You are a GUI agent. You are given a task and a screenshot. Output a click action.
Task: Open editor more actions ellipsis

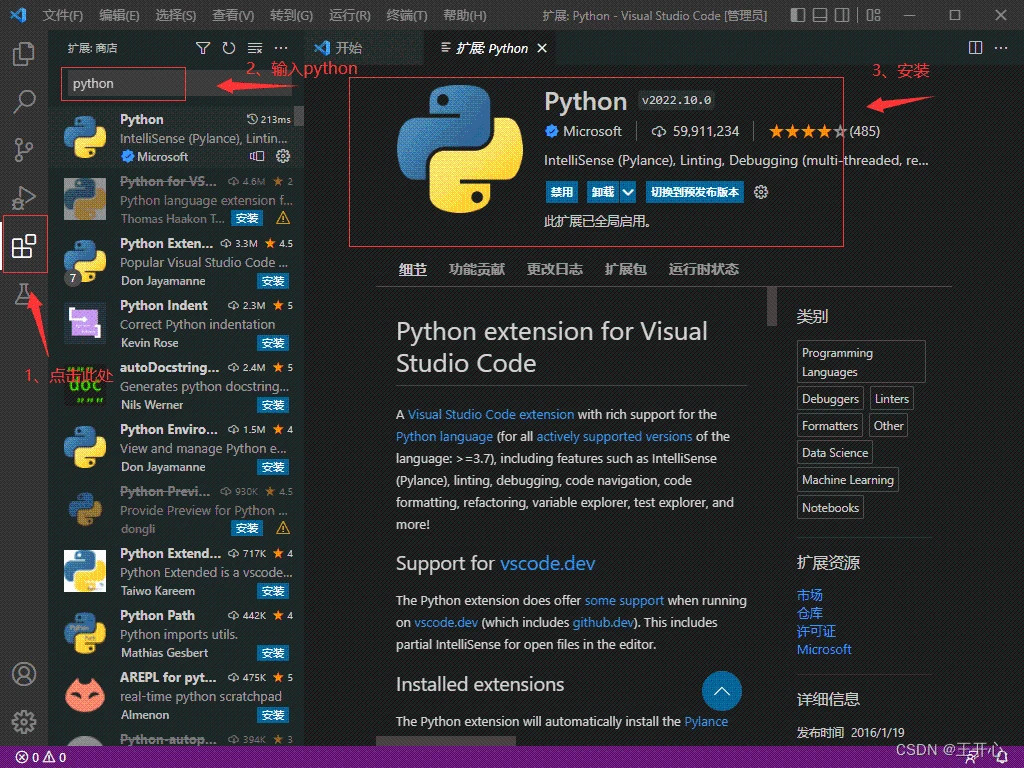point(1000,48)
